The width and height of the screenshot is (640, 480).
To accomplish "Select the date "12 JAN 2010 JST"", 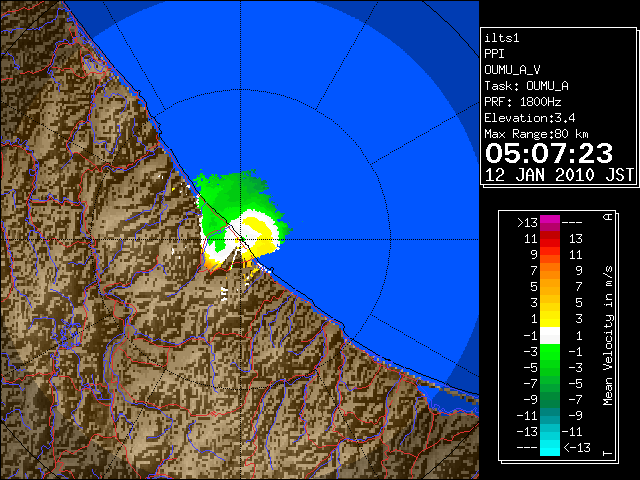I will point(560,175).
